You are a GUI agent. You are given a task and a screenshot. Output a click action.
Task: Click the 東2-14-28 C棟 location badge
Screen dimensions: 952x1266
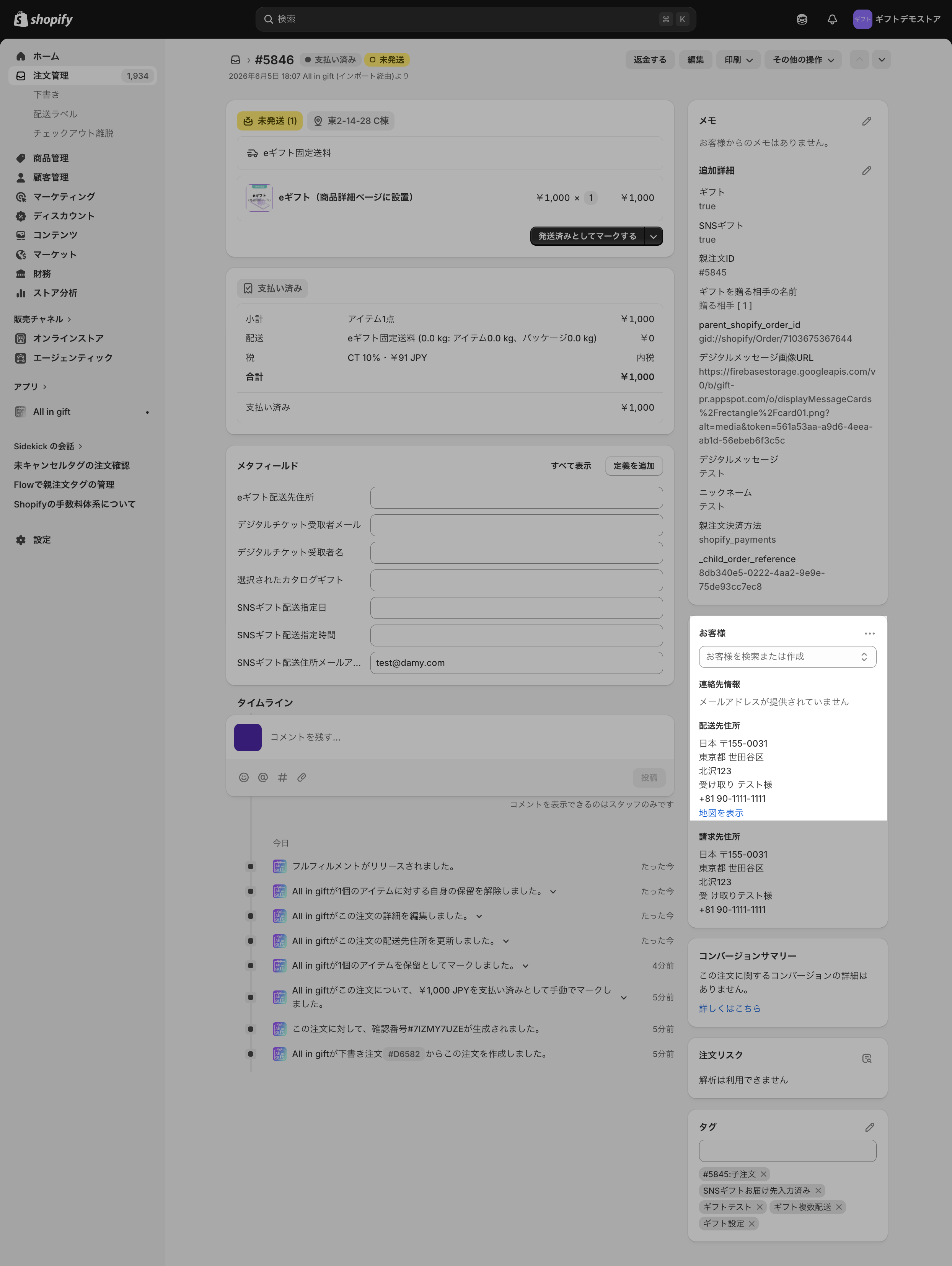point(351,121)
